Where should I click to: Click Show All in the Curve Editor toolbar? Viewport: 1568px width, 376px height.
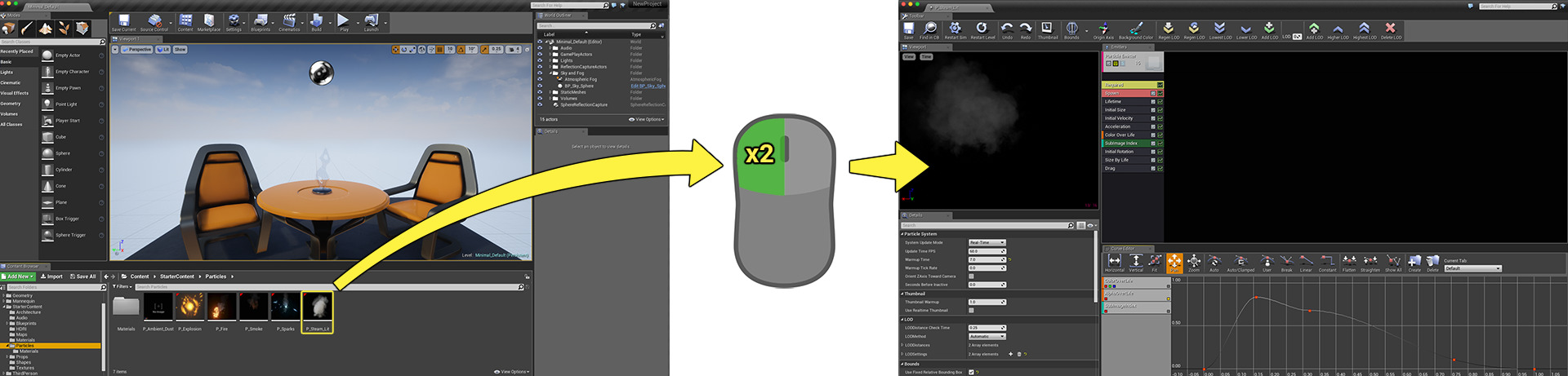tap(1393, 263)
